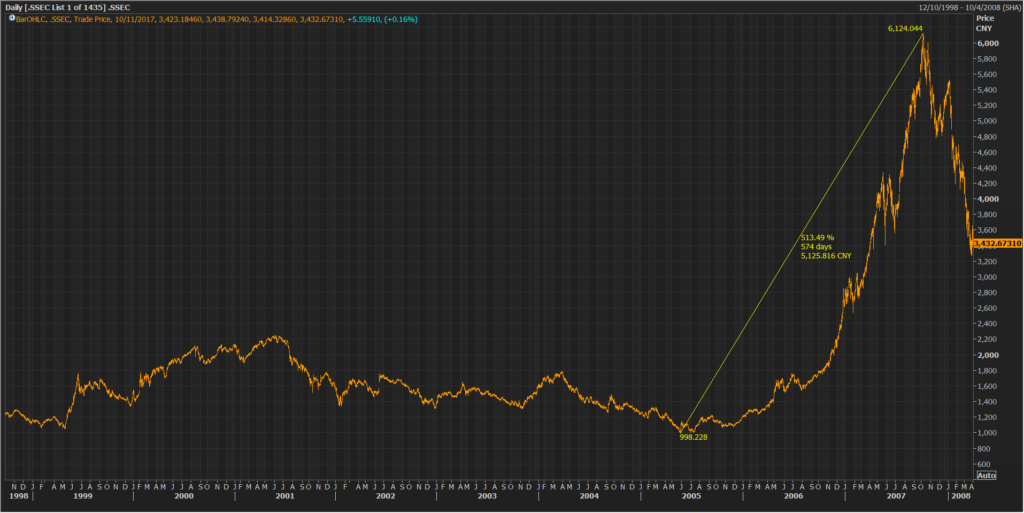Click the 2,000 level on price axis

[986, 355]
